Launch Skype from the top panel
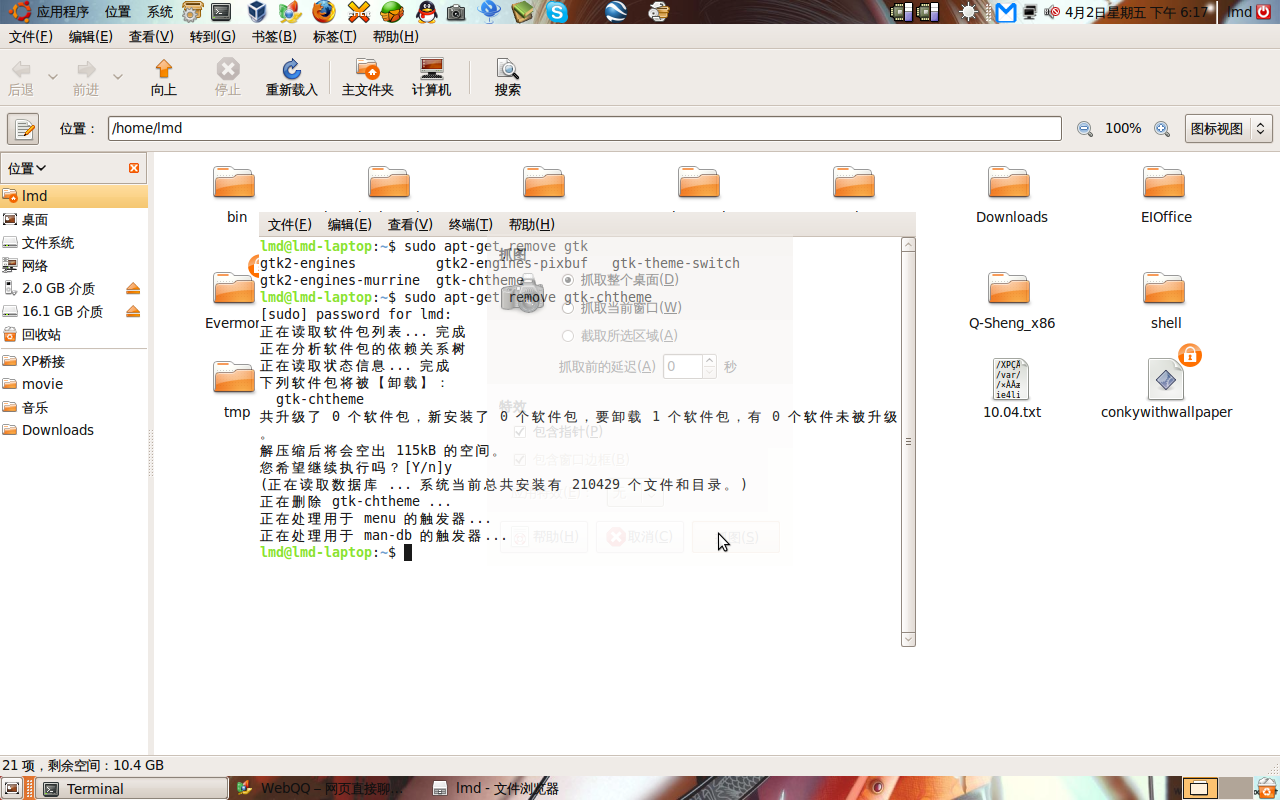 tap(556, 12)
